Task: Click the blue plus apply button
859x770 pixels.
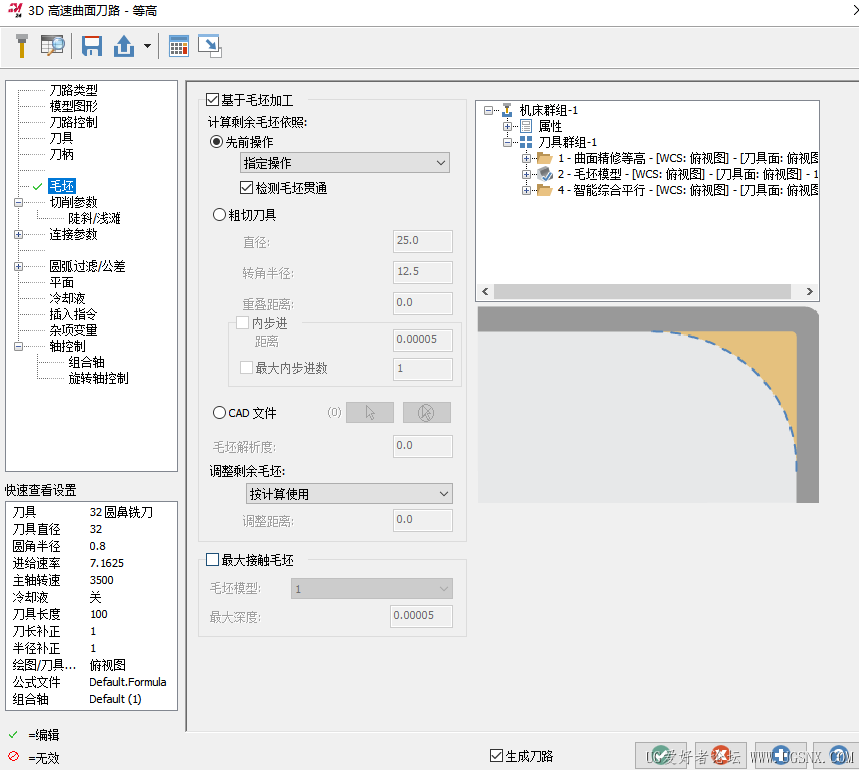Action: click(x=781, y=755)
